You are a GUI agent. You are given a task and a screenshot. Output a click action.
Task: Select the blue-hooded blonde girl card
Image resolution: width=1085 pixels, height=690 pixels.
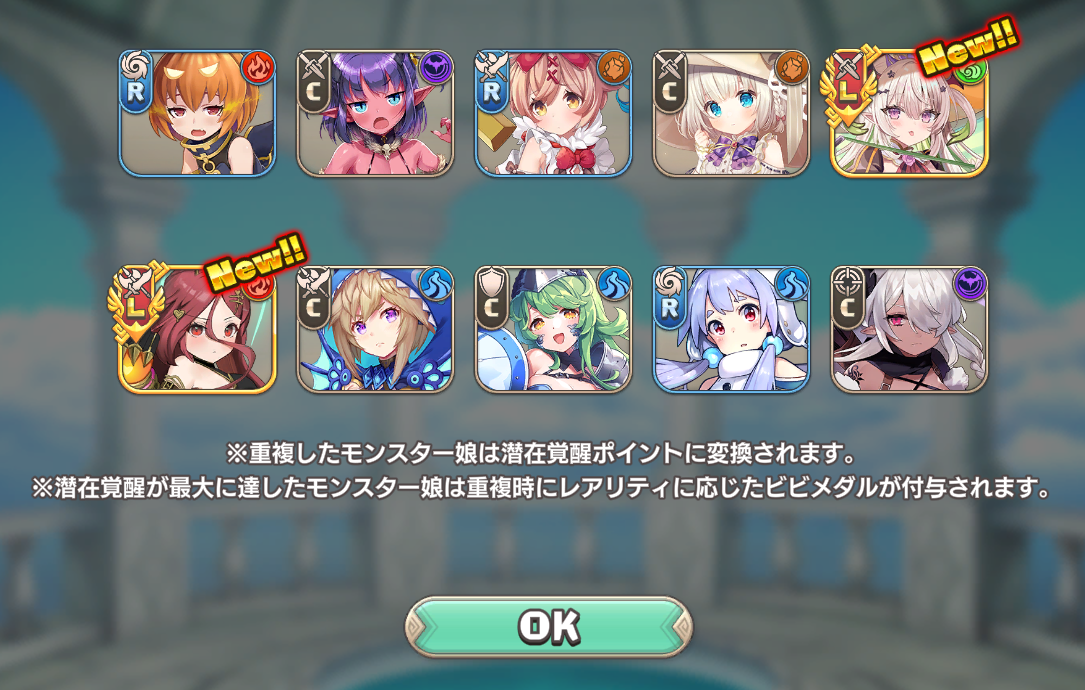375,329
